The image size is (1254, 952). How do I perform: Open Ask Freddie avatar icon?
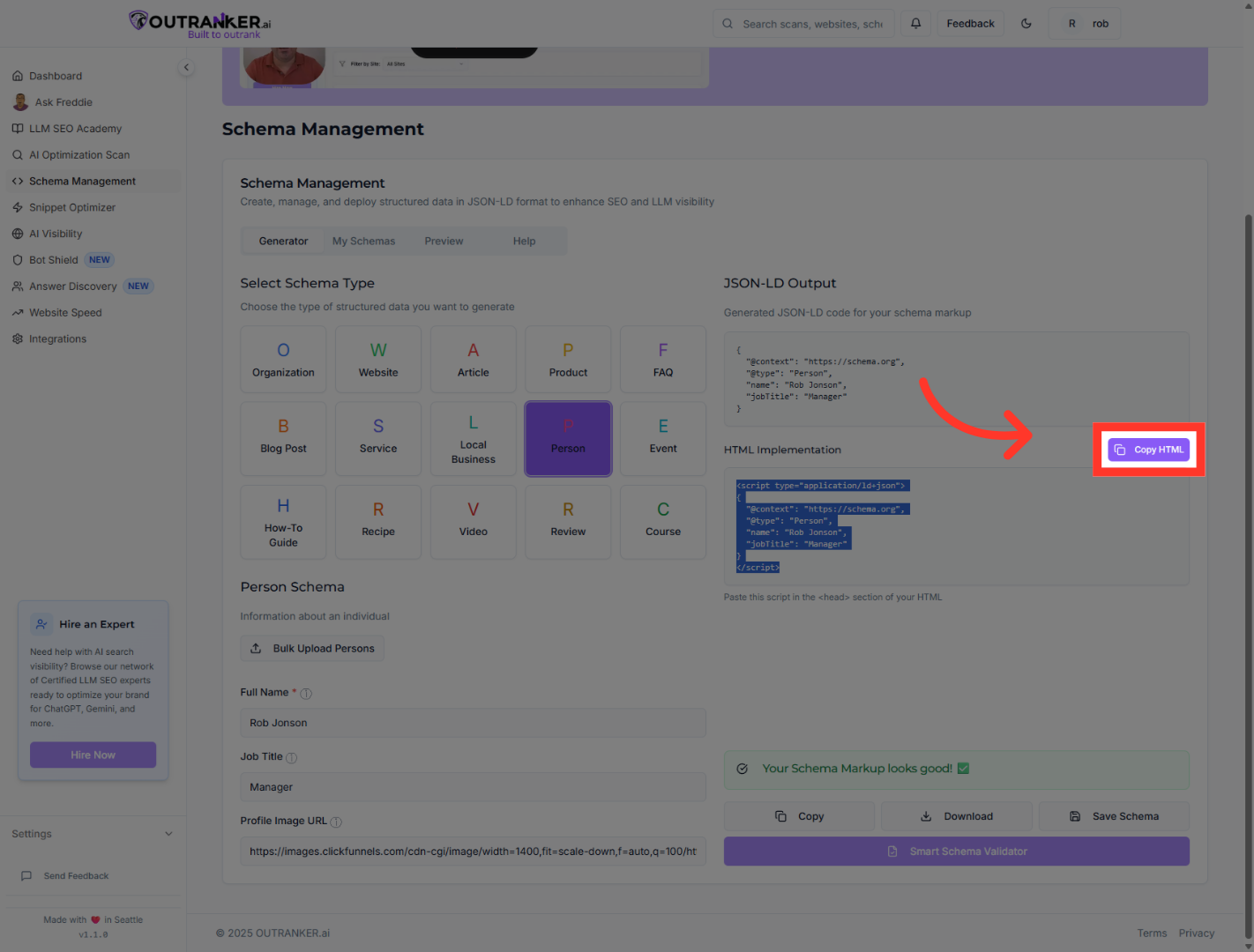tap(20, 102)
